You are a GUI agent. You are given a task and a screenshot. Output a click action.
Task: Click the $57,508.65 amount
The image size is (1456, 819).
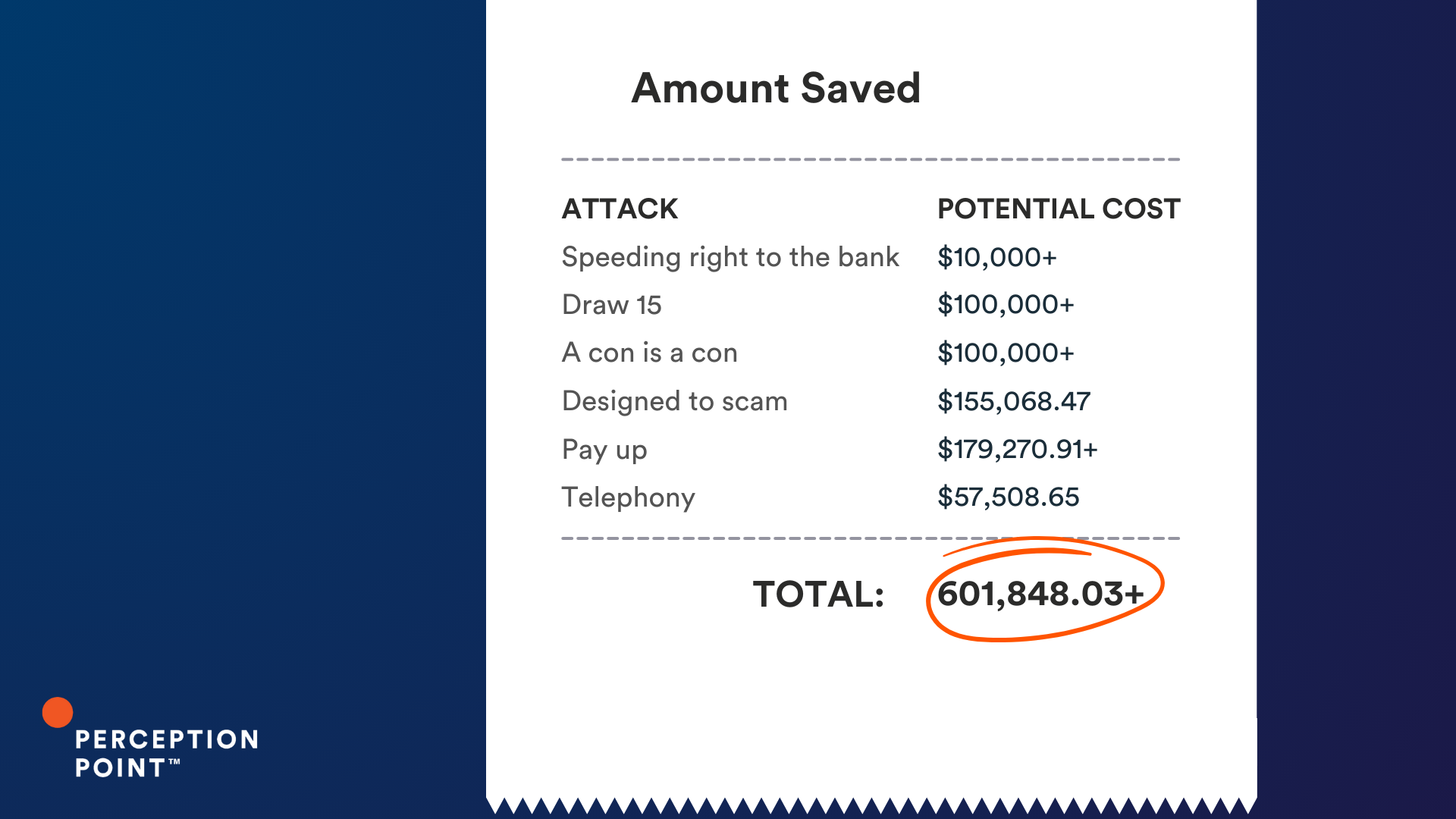1008,497
